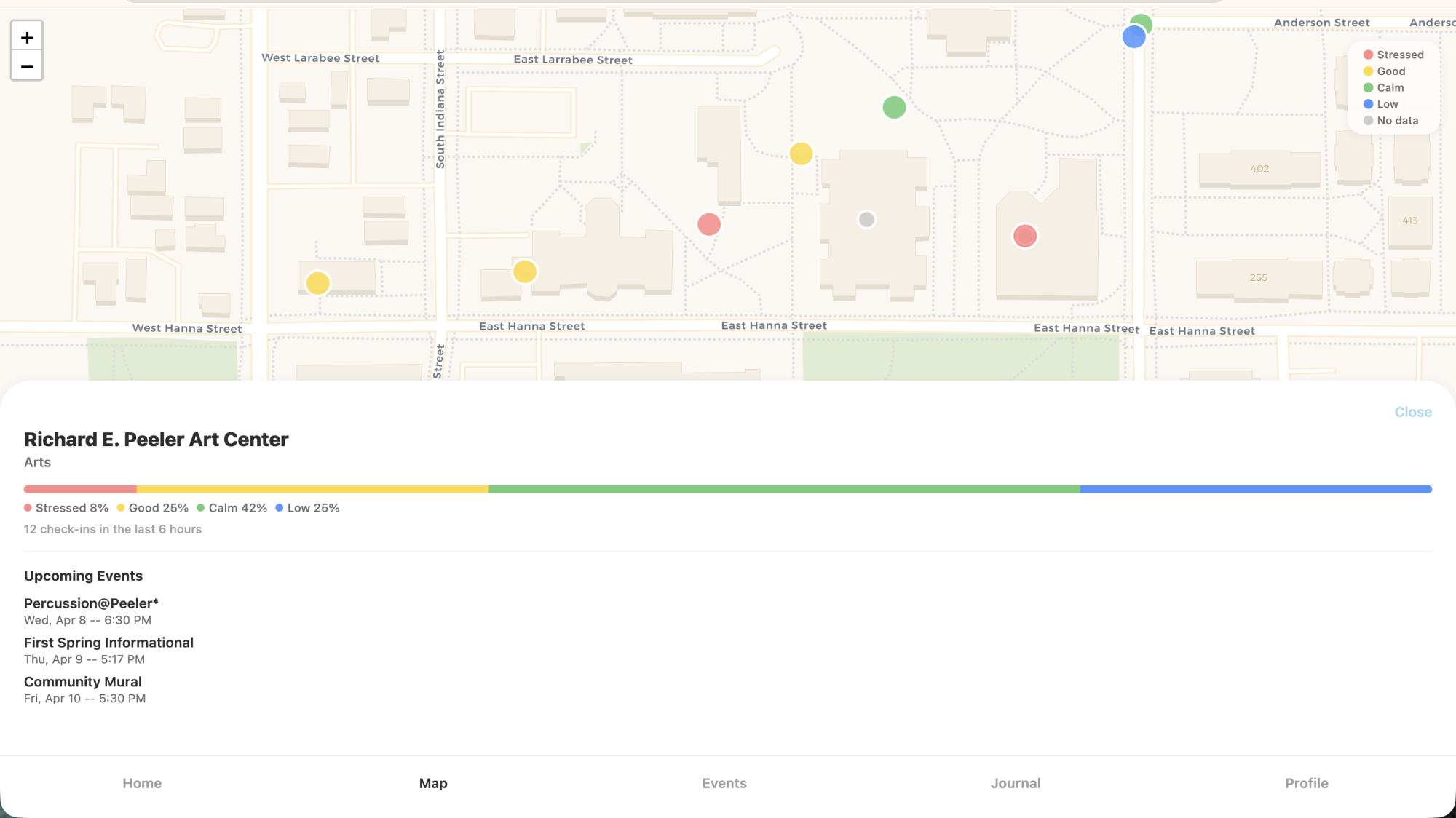The image size is (1456, 818).
Task: Click the East Larrabee Street label
Action: coord(573,60)
